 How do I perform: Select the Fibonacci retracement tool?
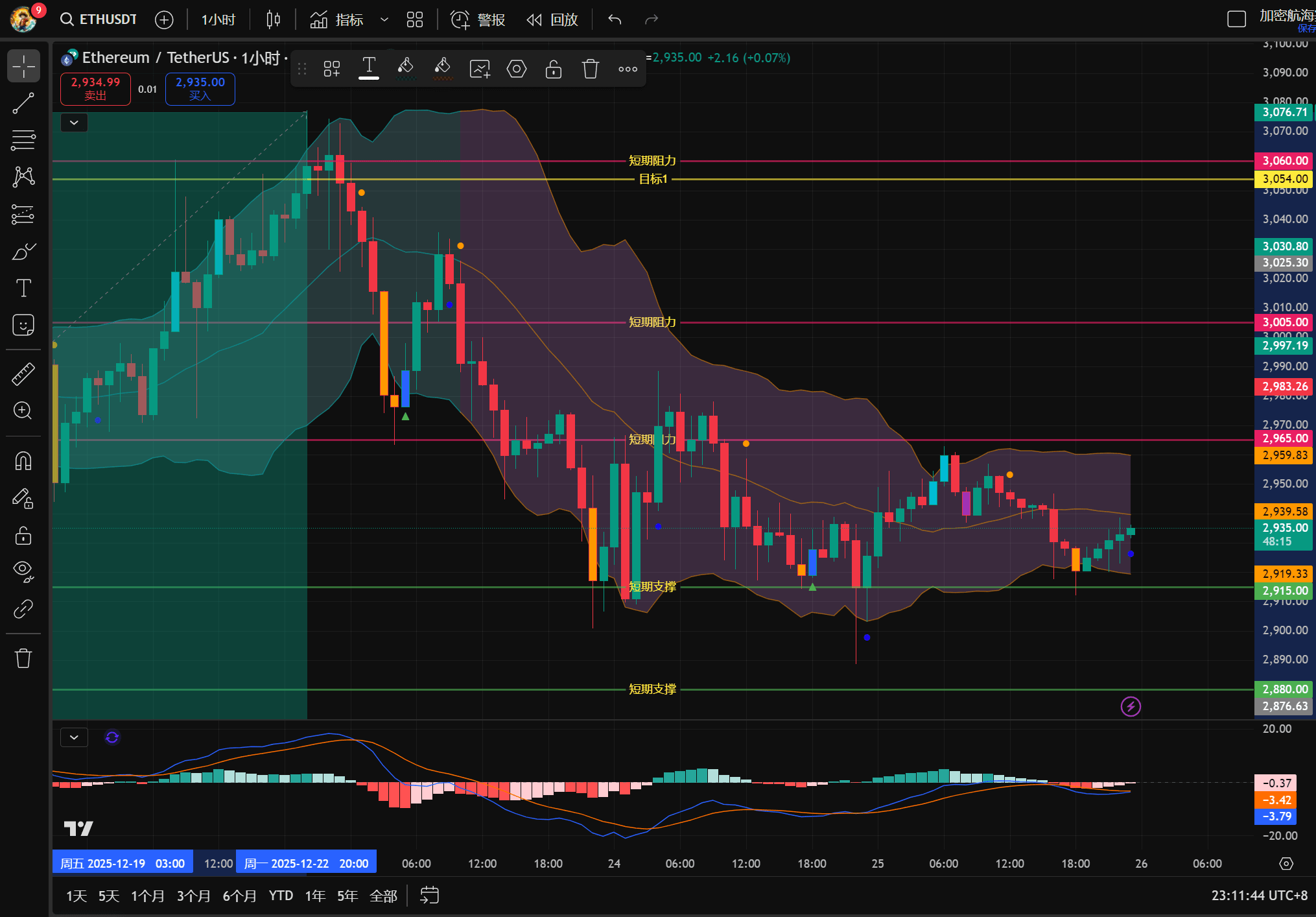[23, 140]
